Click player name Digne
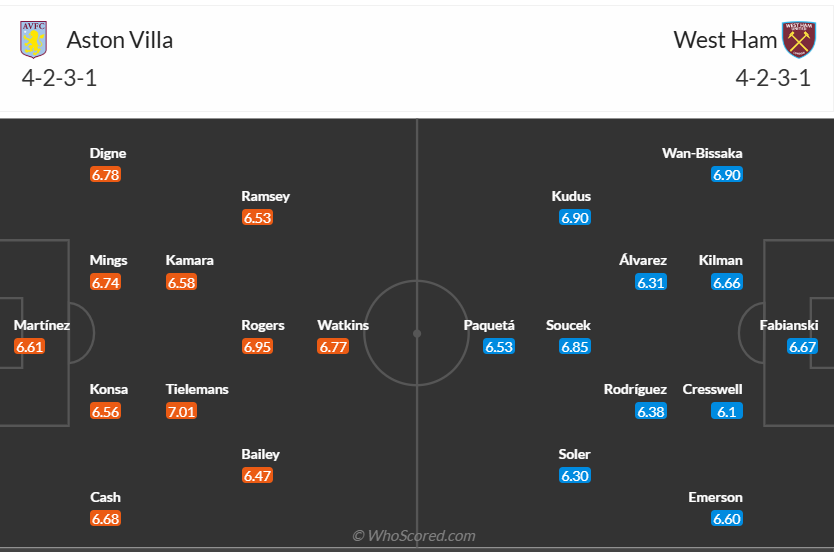This screenshot has height=552, width=834. pyautogui.click(x=108, y=154)
